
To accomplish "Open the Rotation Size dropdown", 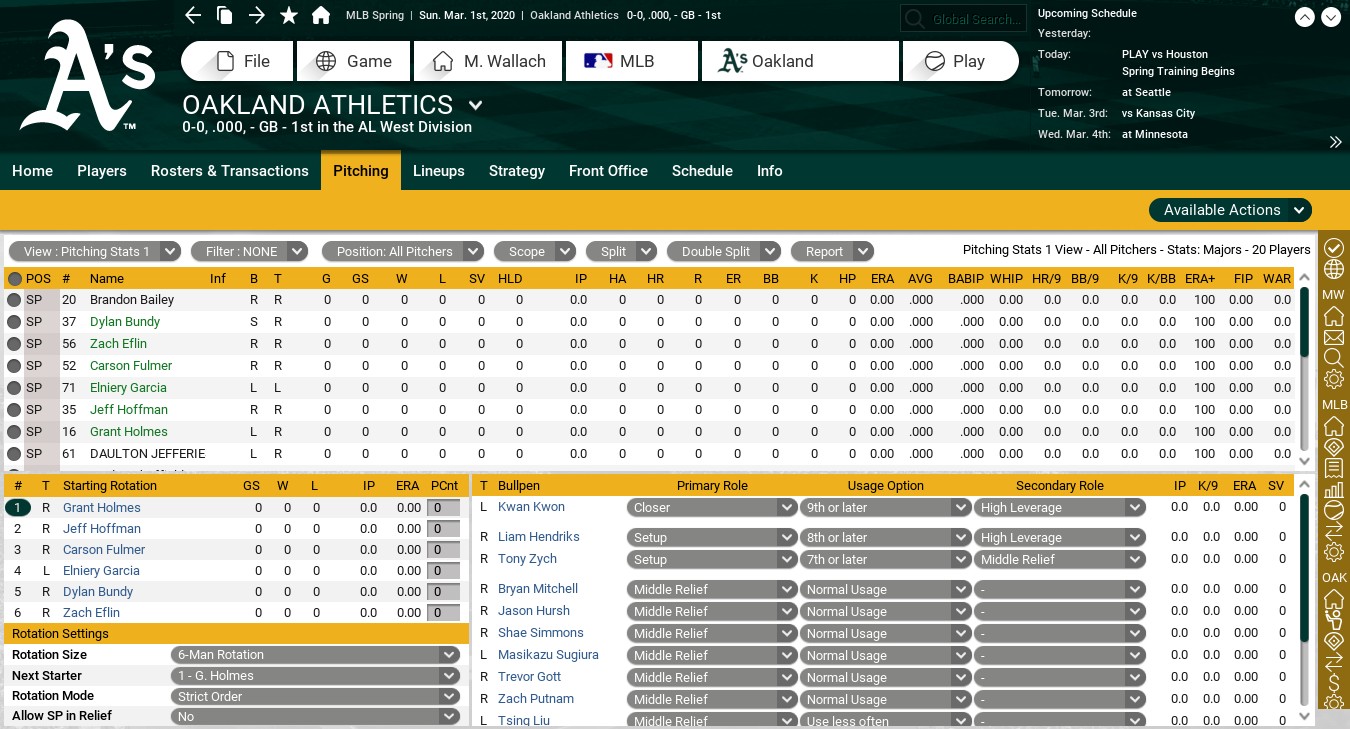I will (315, 655).
